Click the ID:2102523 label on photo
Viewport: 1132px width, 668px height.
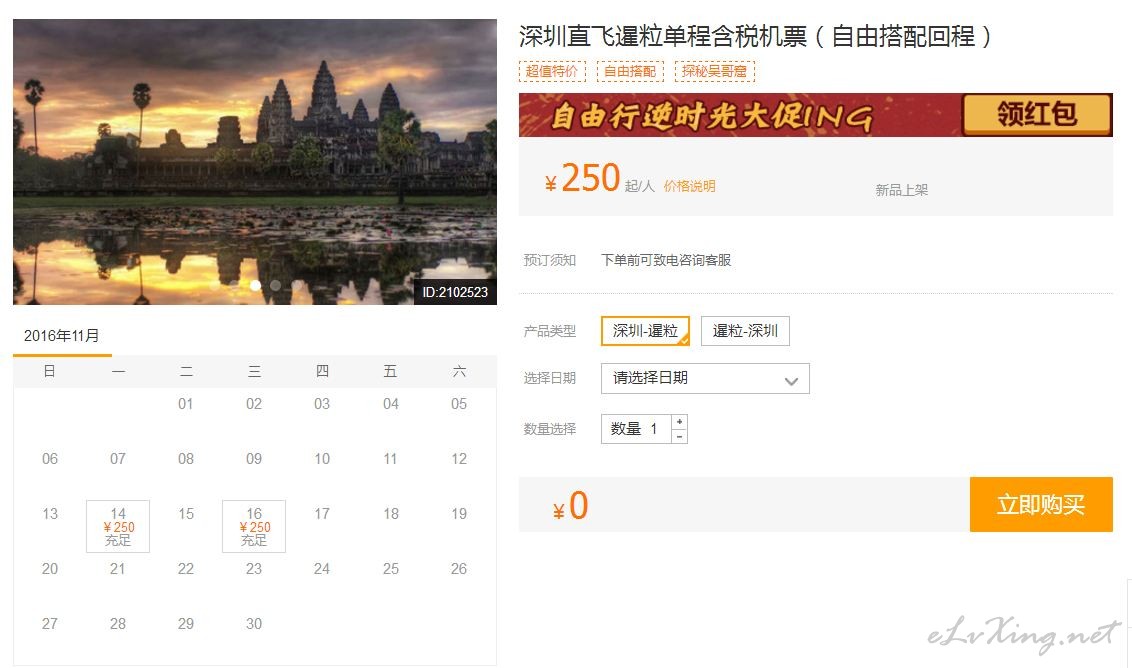(455, 292)
